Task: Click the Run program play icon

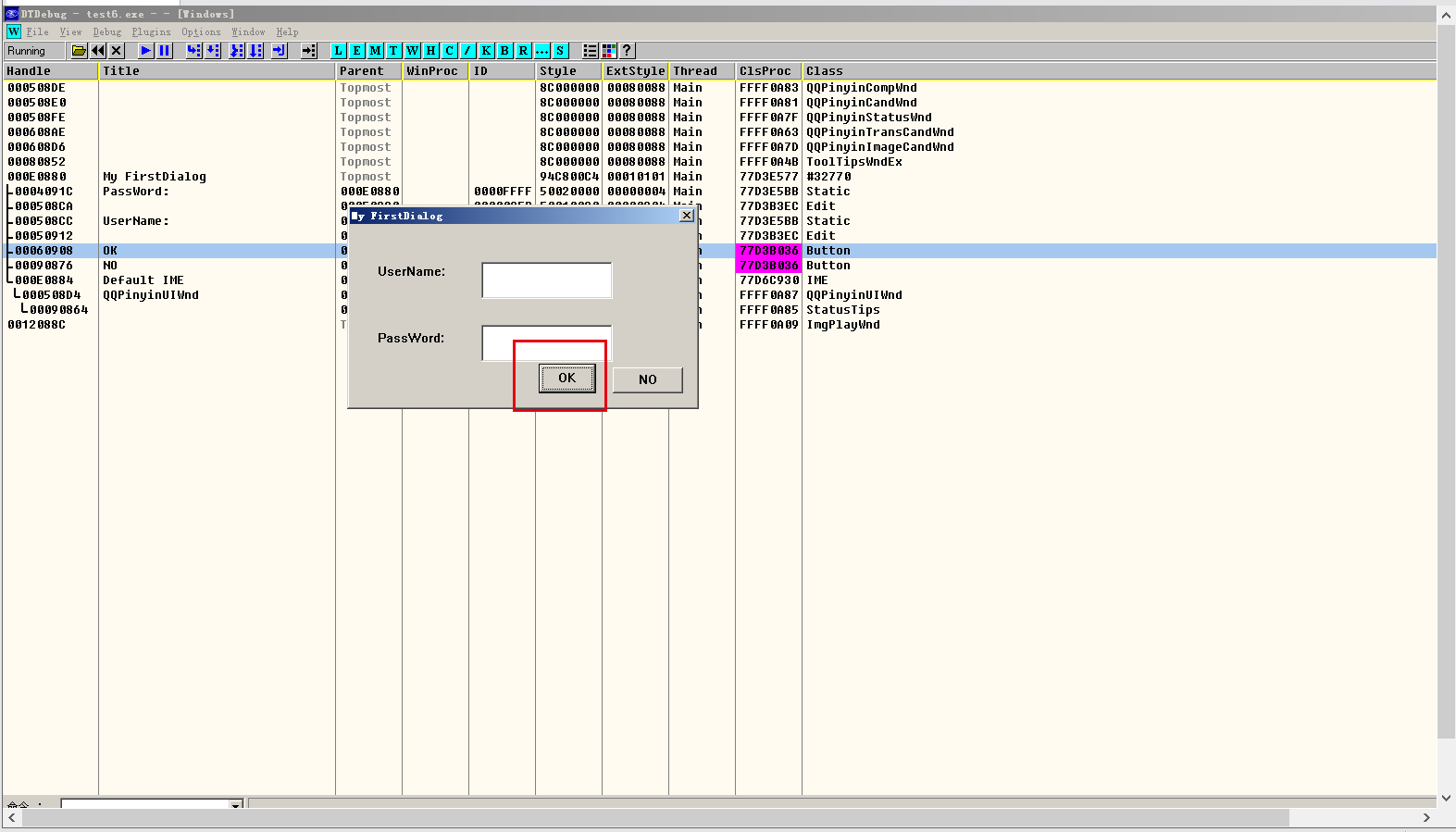Action: click(145, 51)
